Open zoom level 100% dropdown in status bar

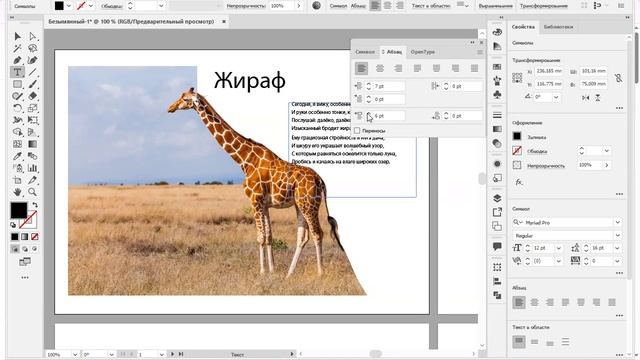pos(75,354)
